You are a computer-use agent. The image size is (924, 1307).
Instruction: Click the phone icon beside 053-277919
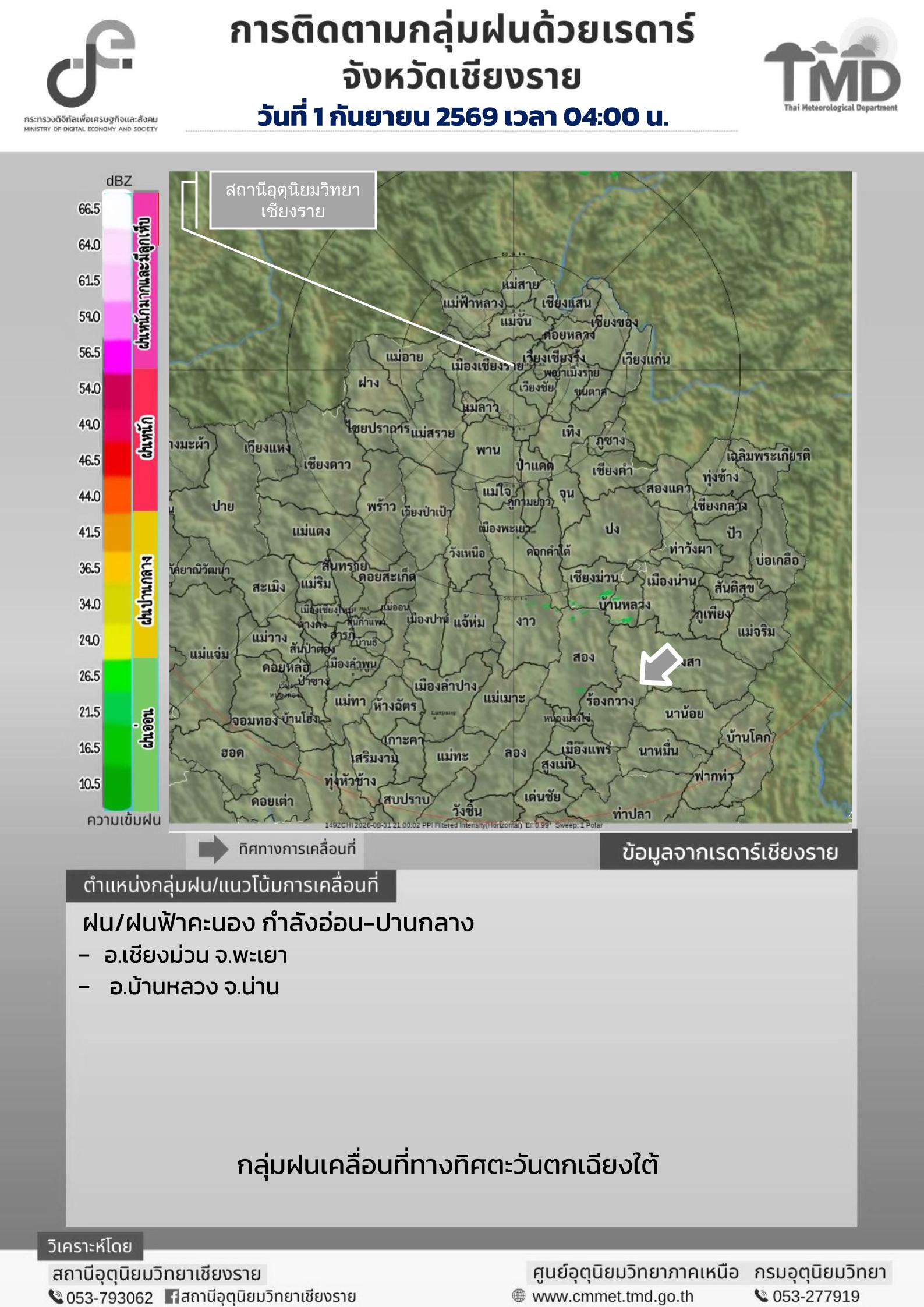pos(762,1295)
